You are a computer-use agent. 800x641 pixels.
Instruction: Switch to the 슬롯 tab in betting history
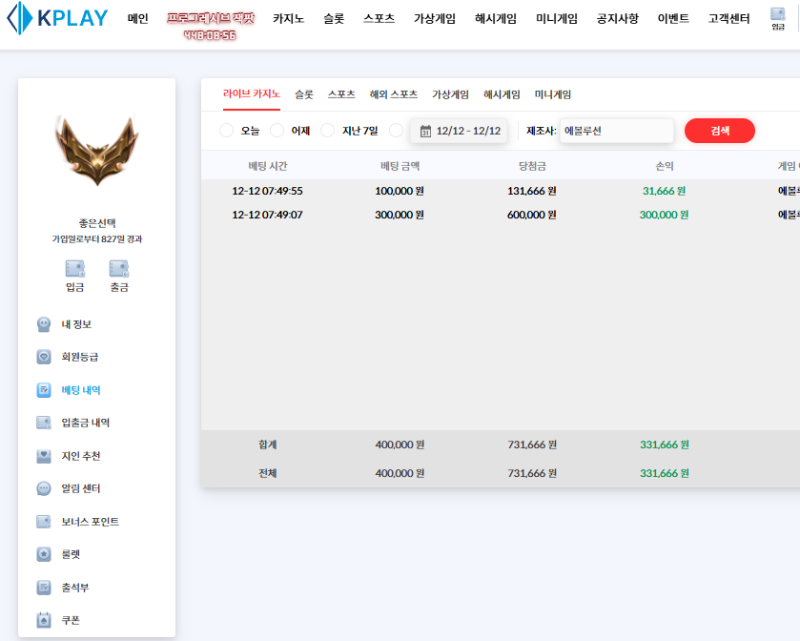pyautogui.click(x=304, y=95)
